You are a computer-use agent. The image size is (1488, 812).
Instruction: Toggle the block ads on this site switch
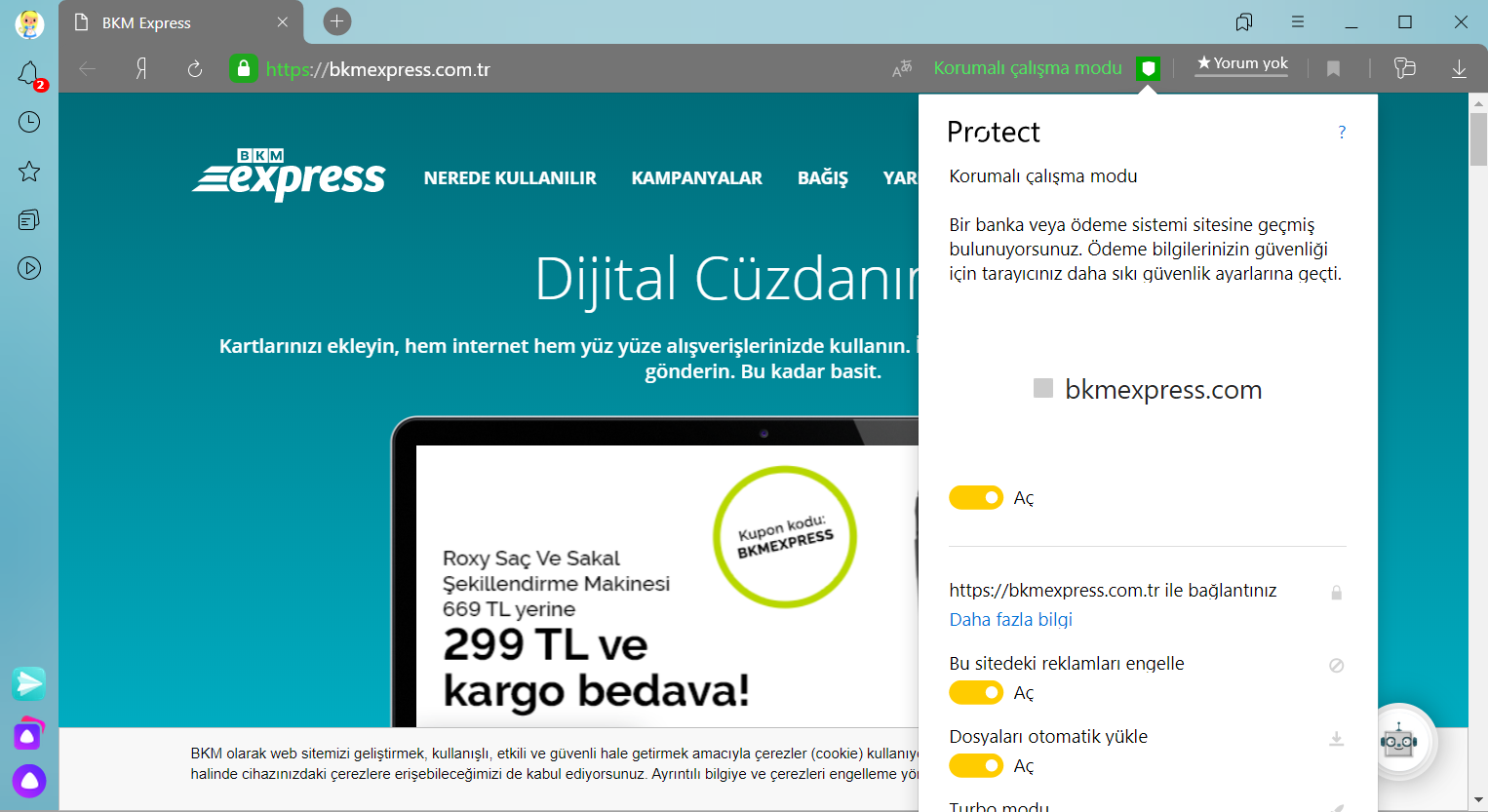pos(976,693)
